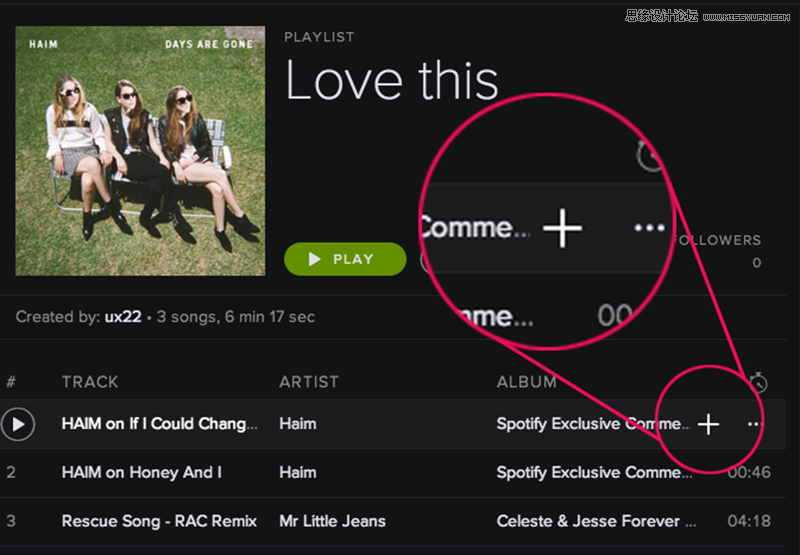Click the 3 songs, 6 min 17 sec text
Image resolution: width=800 pixels, height=555 pixels.
(236, 317)
